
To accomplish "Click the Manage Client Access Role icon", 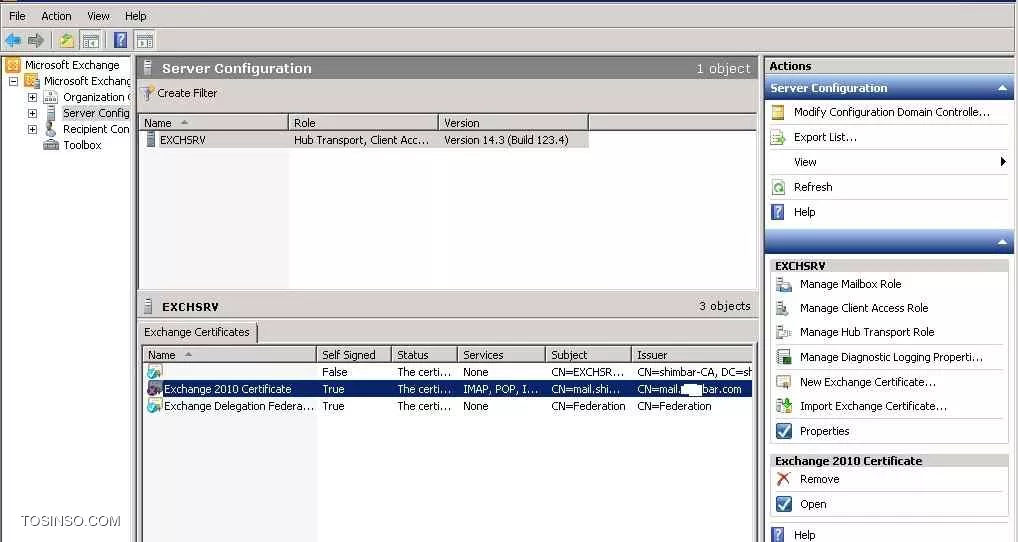I will click(784, 308).
